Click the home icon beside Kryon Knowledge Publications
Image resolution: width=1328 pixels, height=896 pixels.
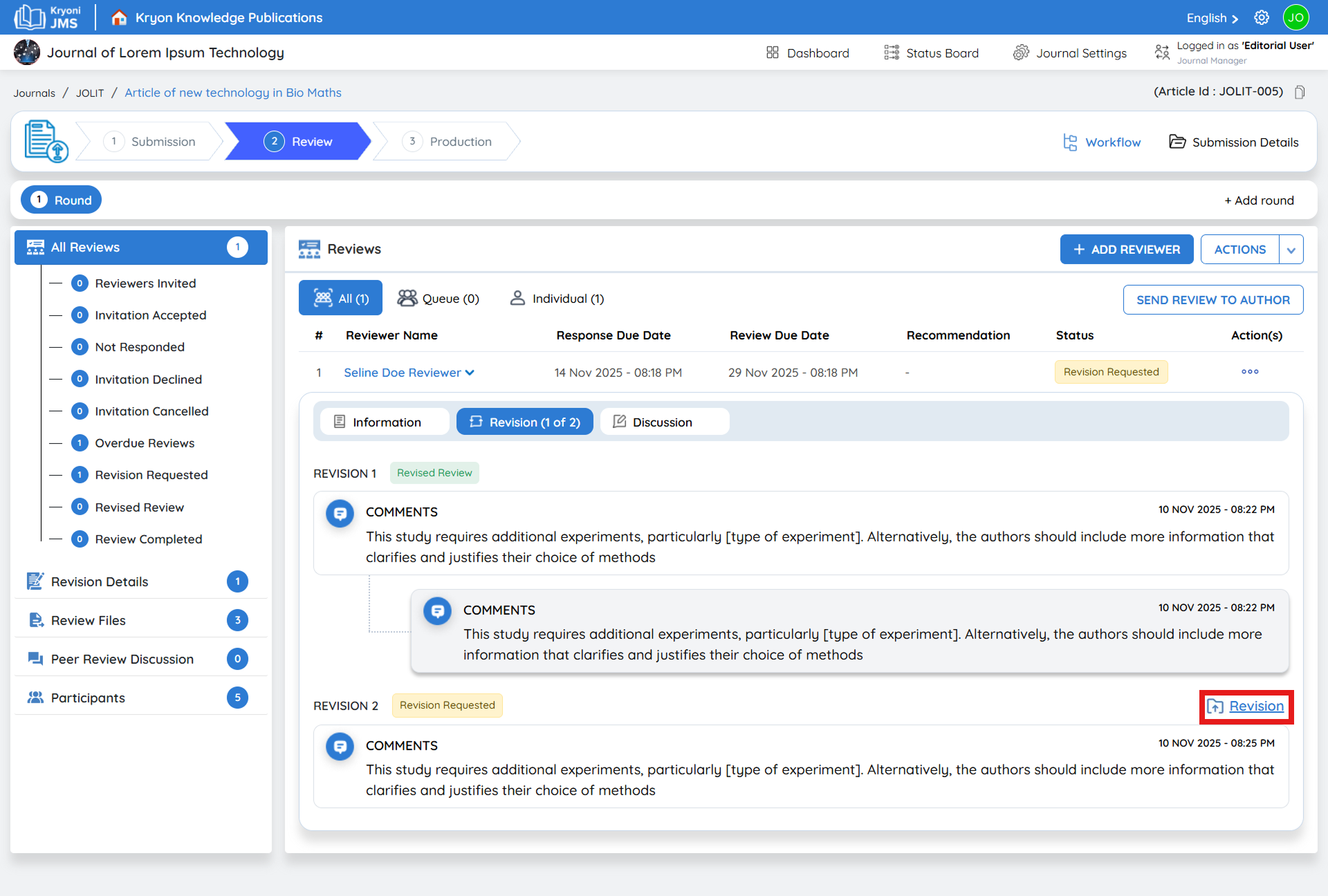click(119, 18)
